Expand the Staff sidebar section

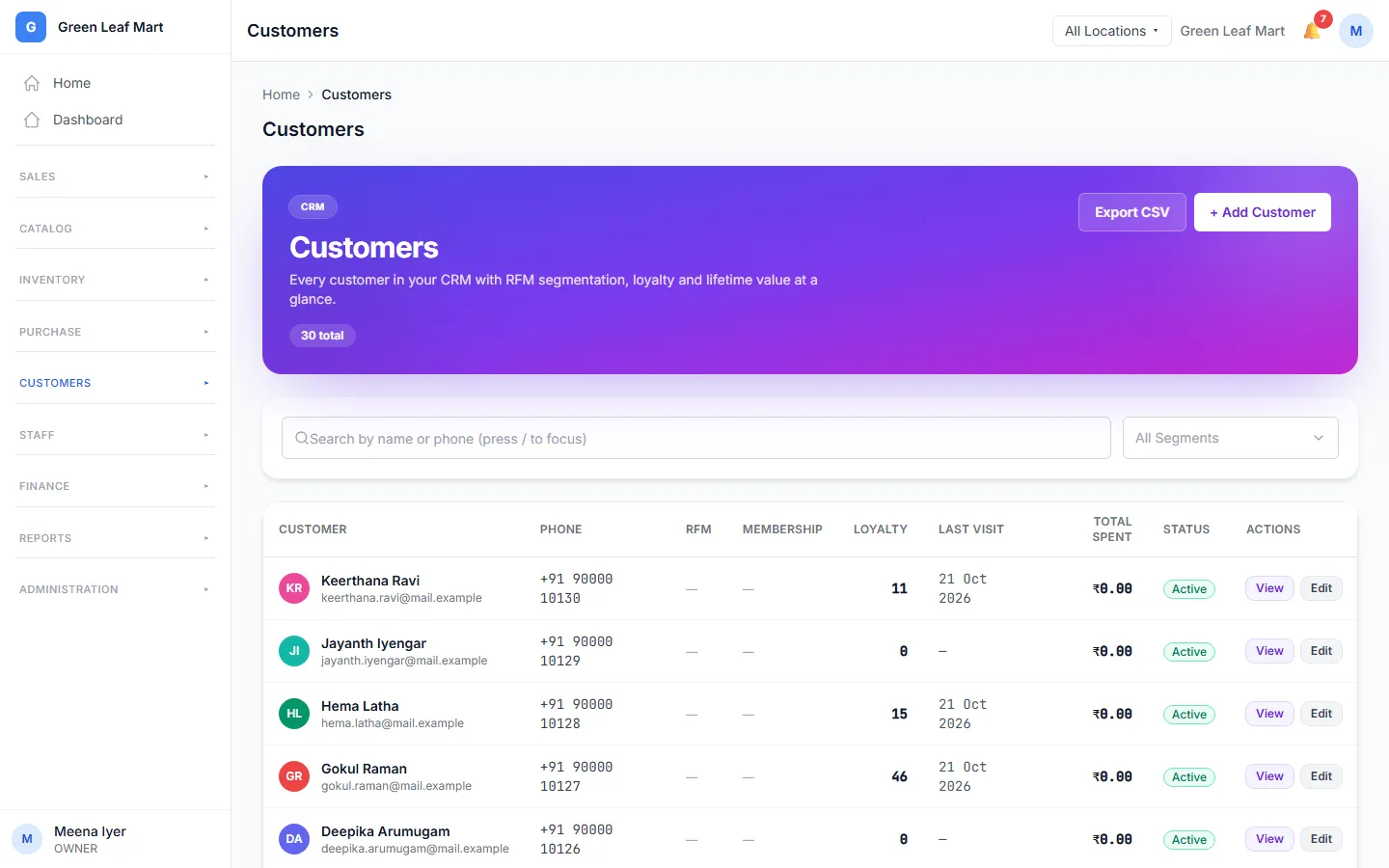tap(115, 435)
